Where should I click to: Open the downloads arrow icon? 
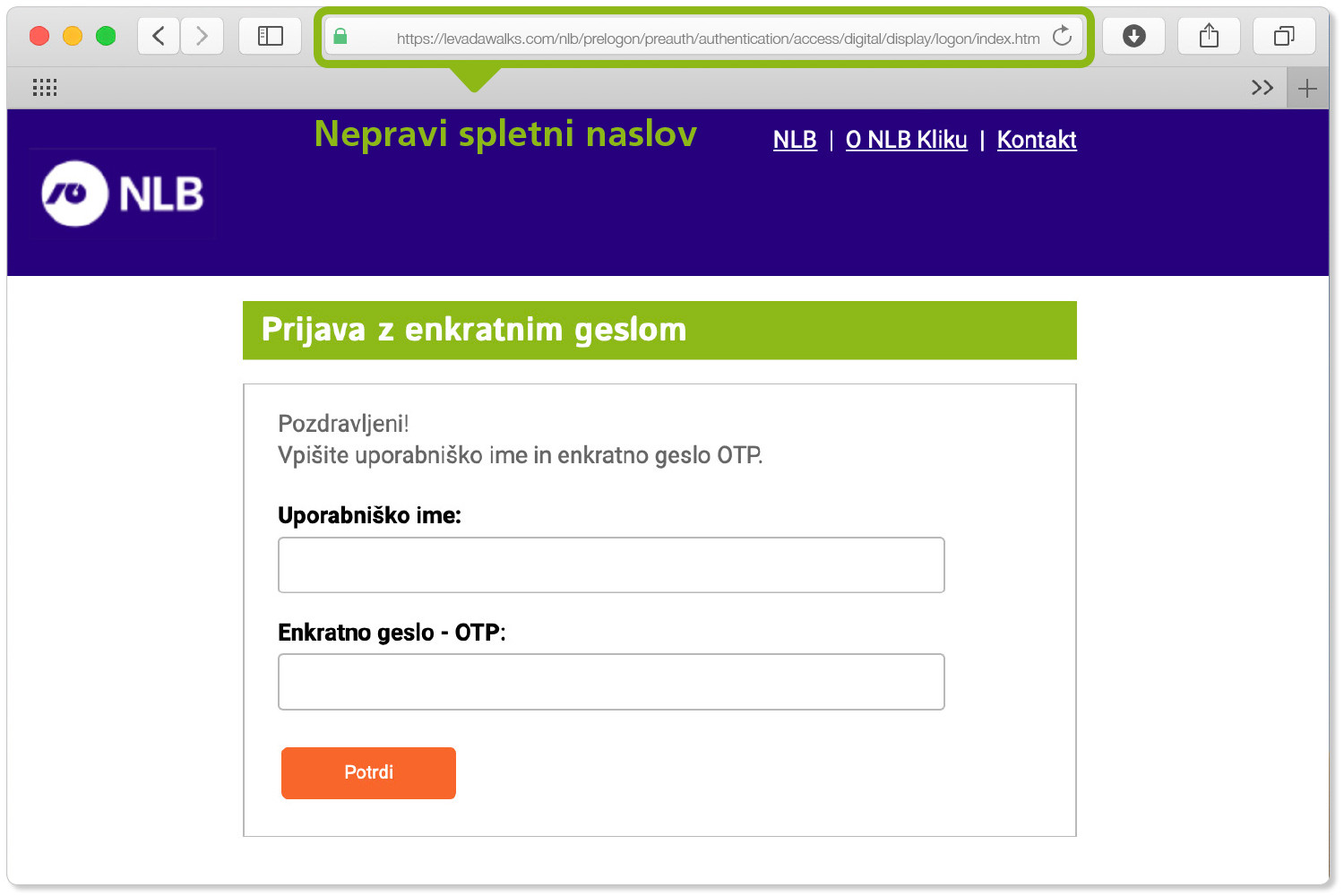[x=1133, y=36]
